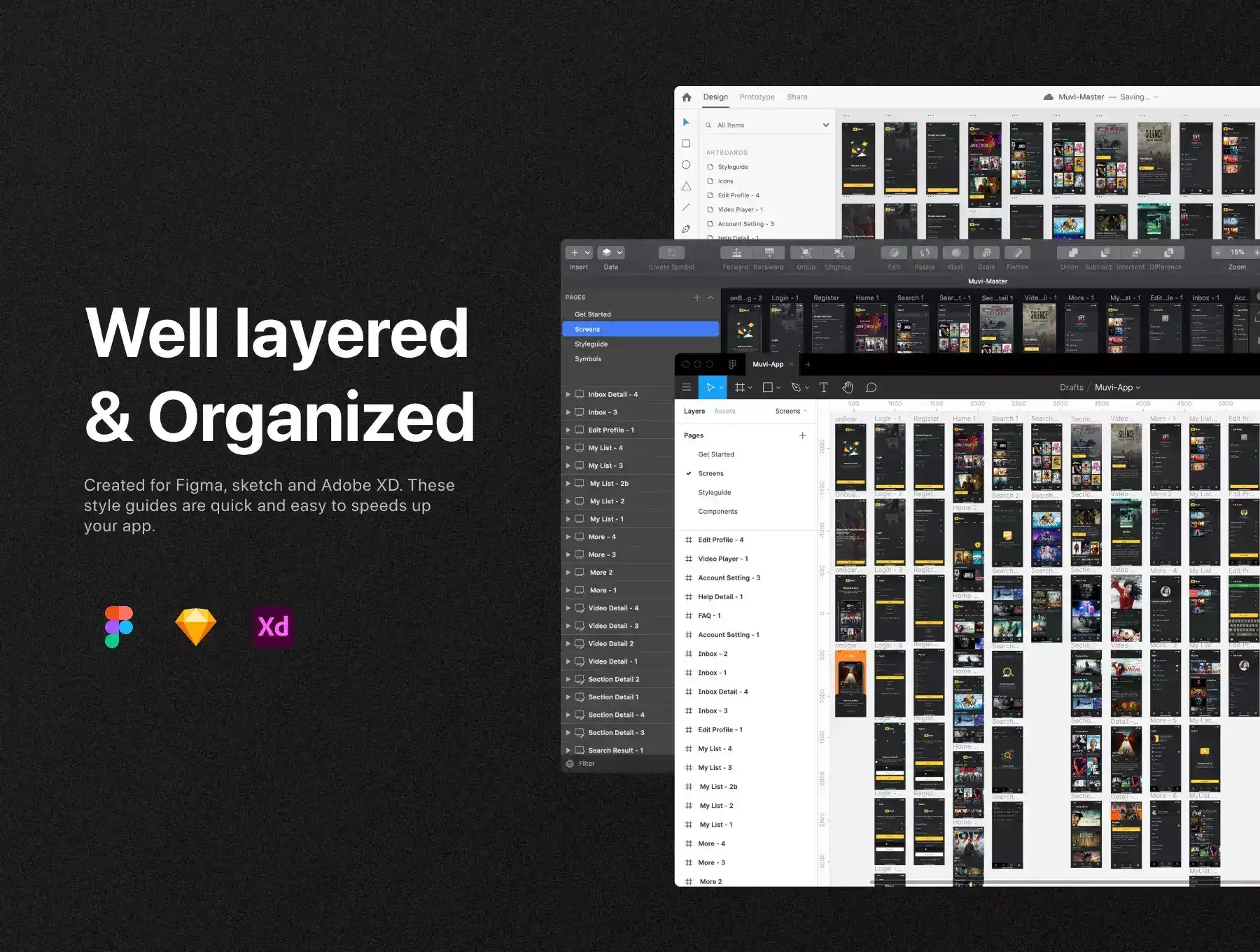Open the Figma hamburger main menu

(687, 387)
